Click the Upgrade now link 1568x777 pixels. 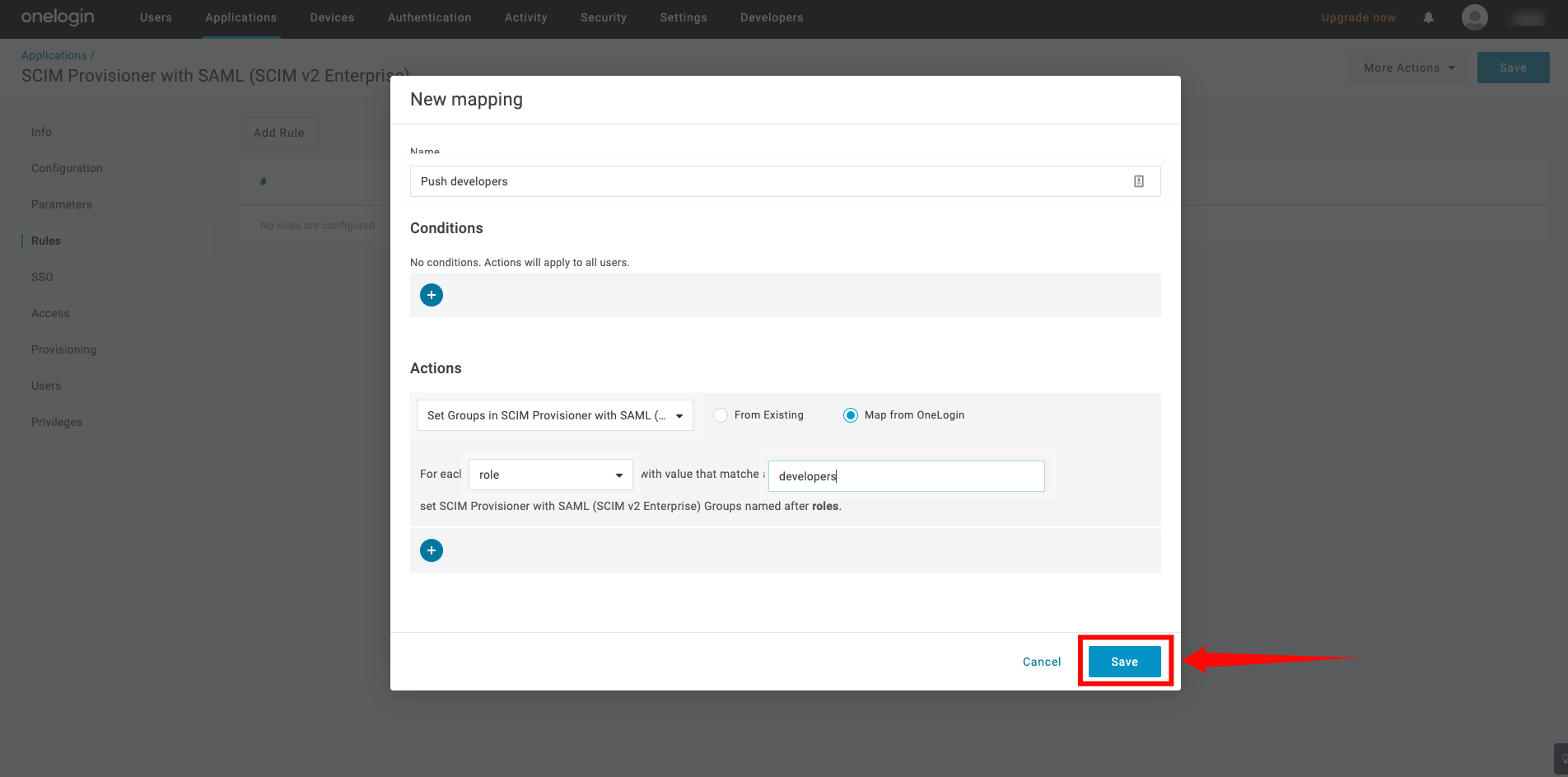point(1359,17)
